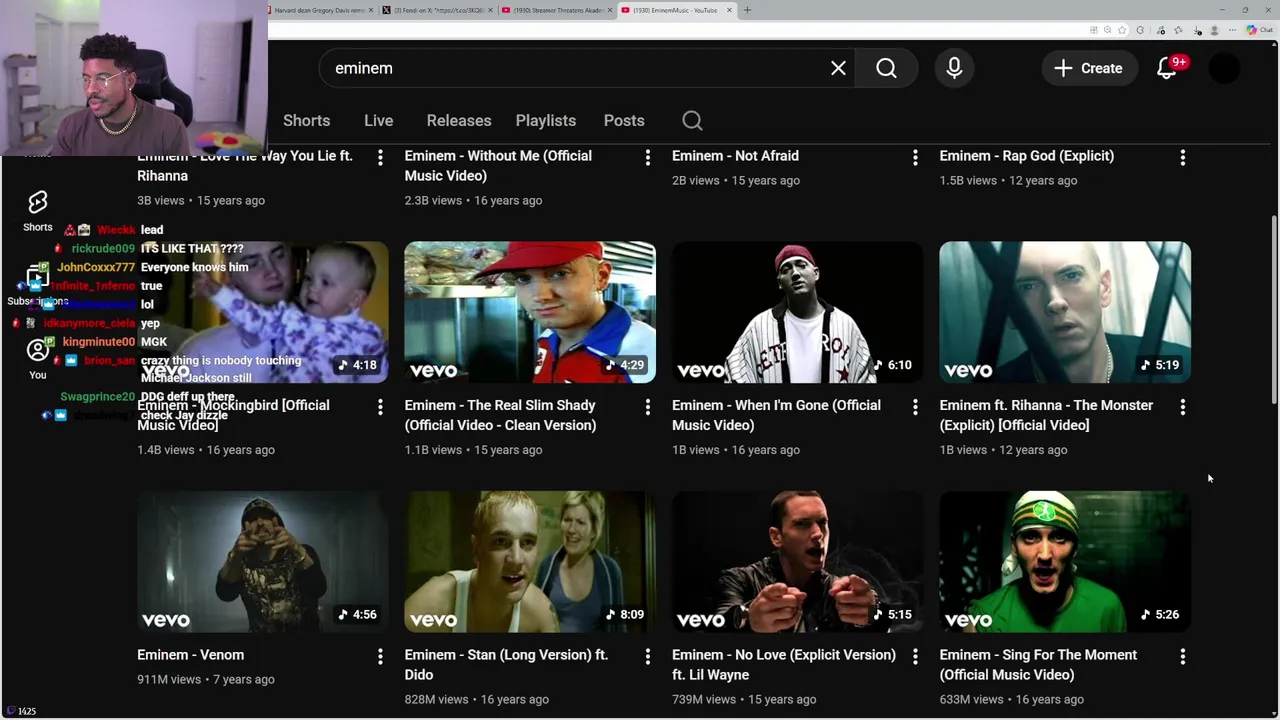Play the No Love video thumbnail
The width and height of the screenshot is (1280, 720).
pos(798,561)
